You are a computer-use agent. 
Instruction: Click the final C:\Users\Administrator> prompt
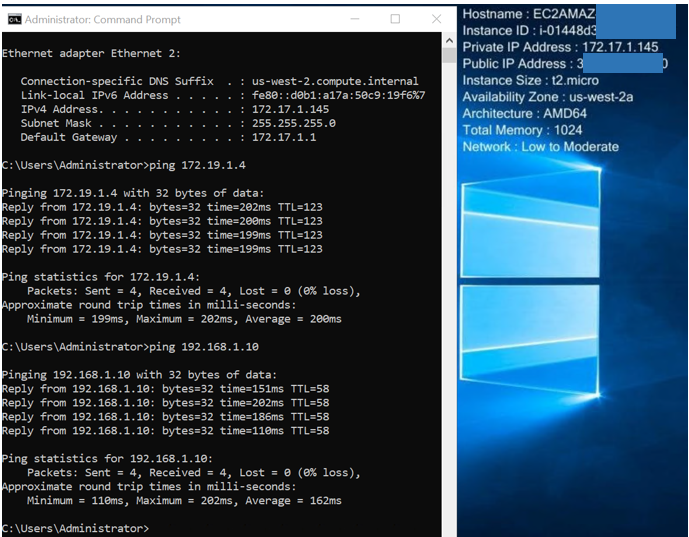[x=76, y=528]
